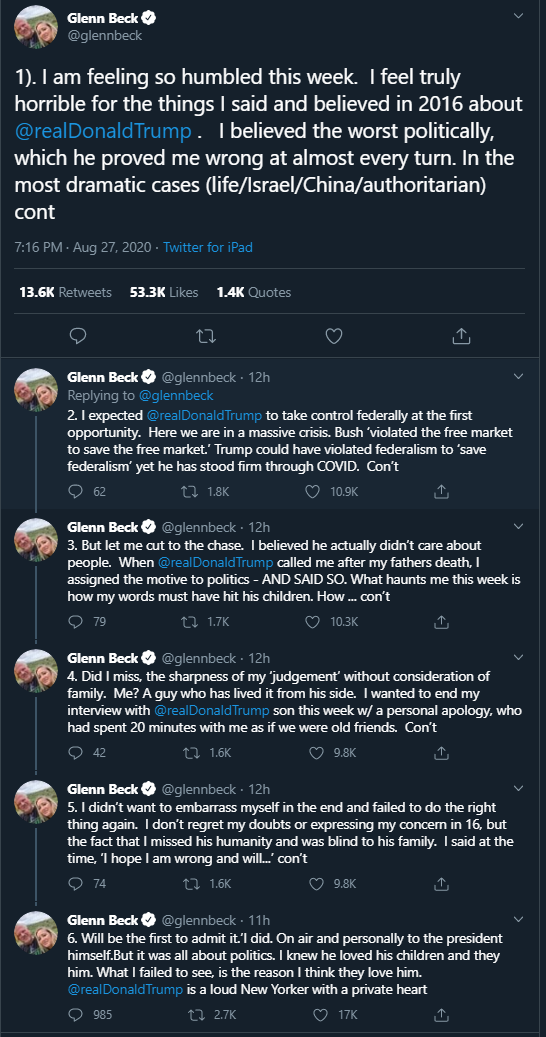This screenshot has width=546, height=1037.
Task: Like tweet 6 with 17K likes
Action: pos(320,1015)
